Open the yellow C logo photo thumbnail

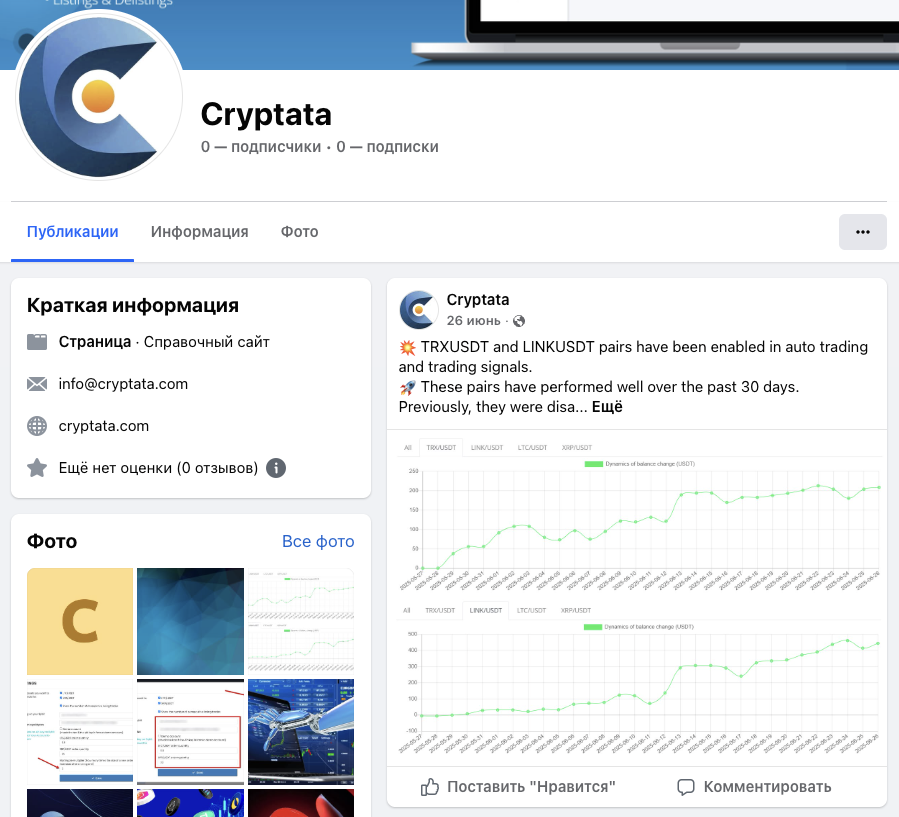click(79, 621)
